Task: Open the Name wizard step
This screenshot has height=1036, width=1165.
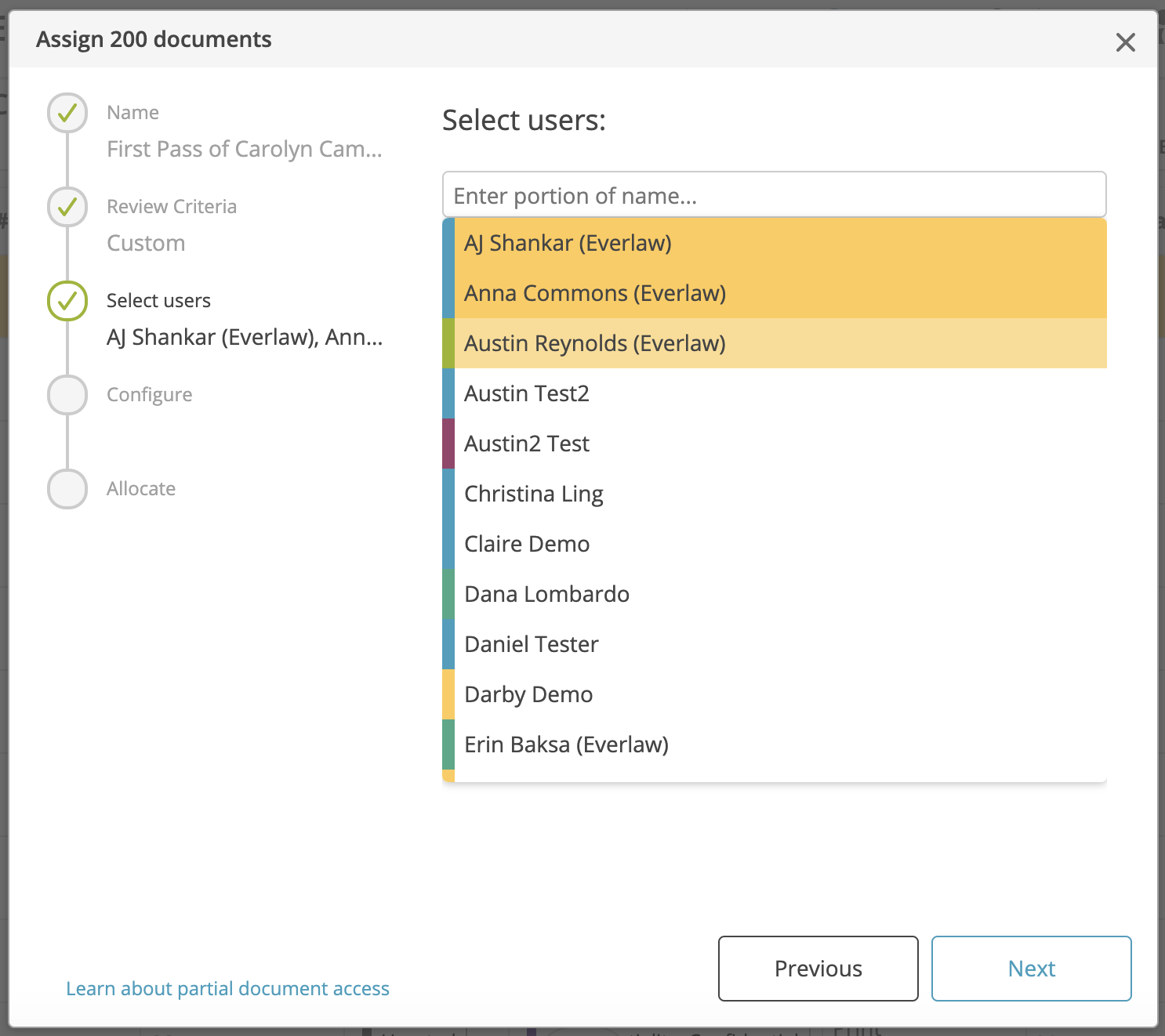Action: (x=132, y=113)
